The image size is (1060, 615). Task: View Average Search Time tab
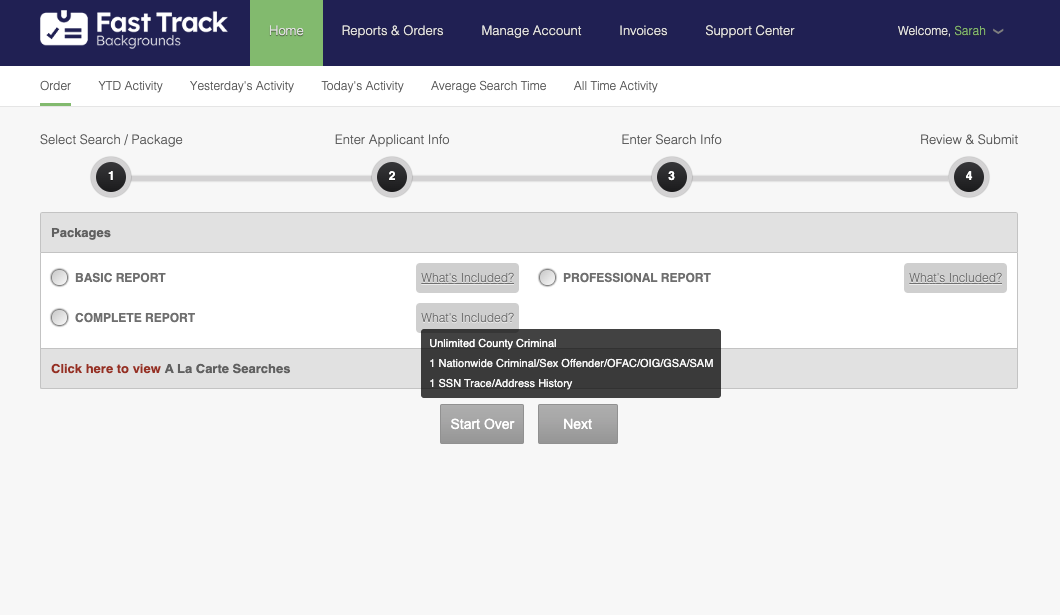(x=488, y=86)
